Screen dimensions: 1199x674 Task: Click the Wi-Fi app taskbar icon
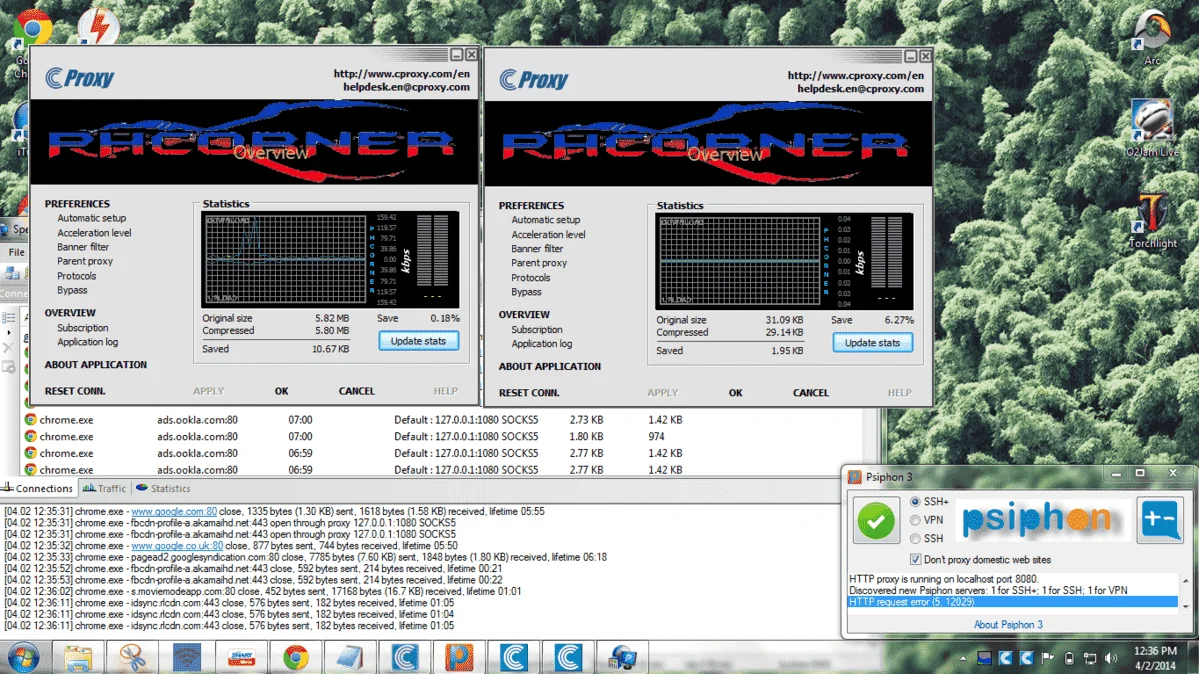[x=187, y=658]
